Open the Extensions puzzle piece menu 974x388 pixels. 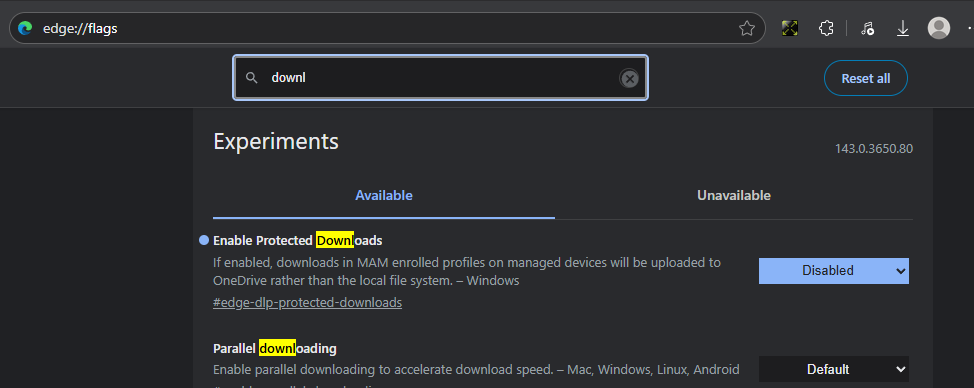tap(826, 28)
